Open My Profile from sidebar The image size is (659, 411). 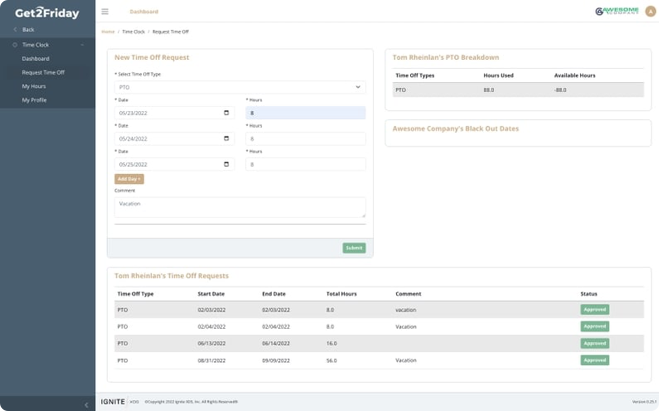[x=34, y=100]
